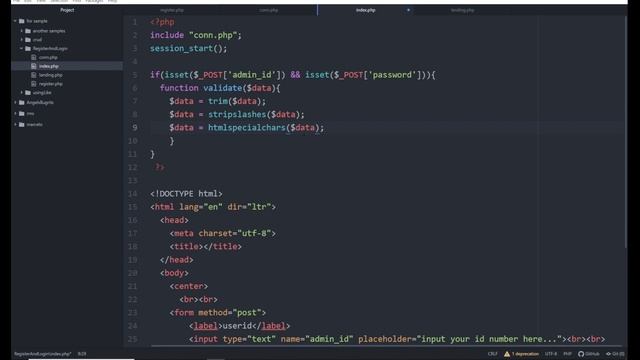Click the Git status entry in status bar

615,354
